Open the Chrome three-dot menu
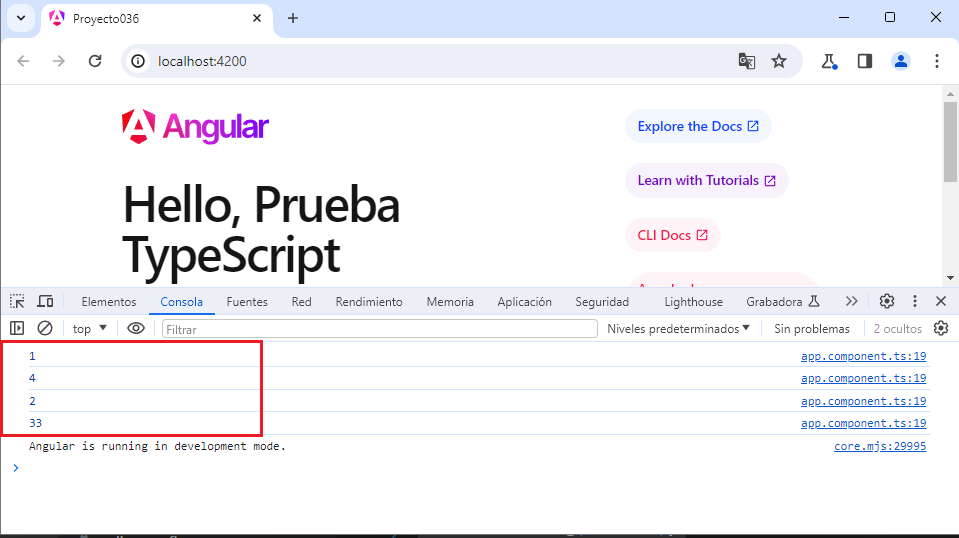Viewport: 959px width, 538px height. (x=937, y=61)
